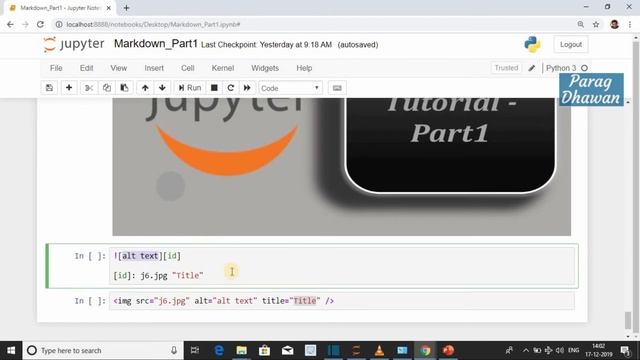This screenshot has height=360, width=640.
Task: Click the volume speaker icon in tray
Action: 560,350
